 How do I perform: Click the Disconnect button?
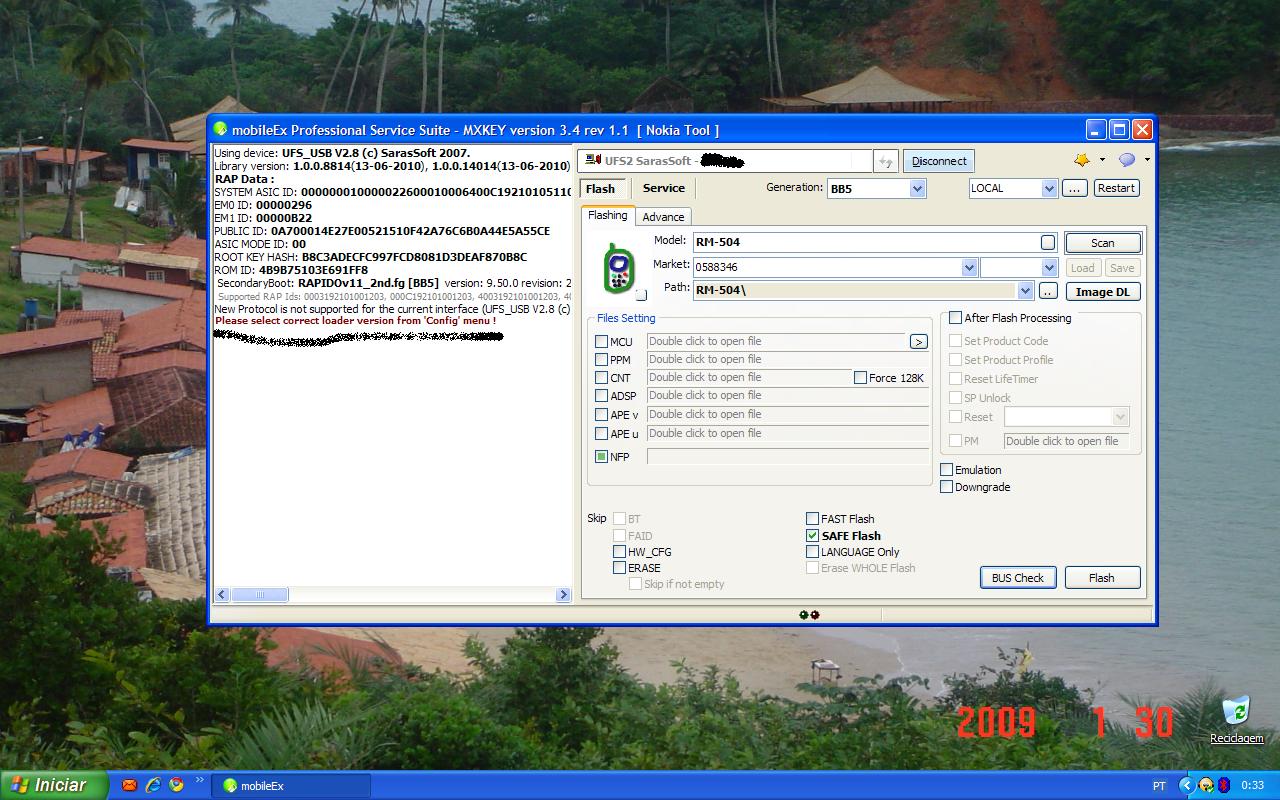coord(938,161)
